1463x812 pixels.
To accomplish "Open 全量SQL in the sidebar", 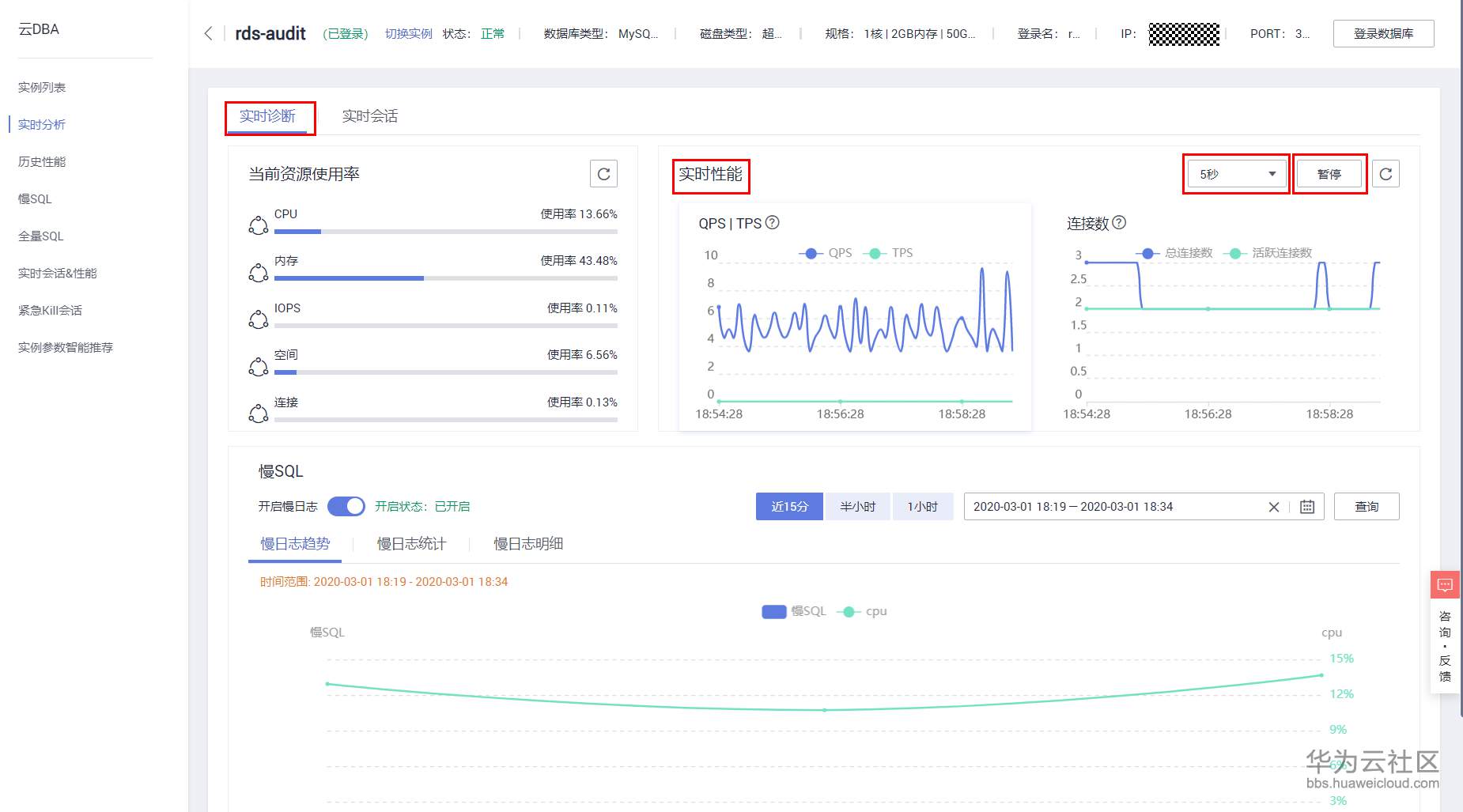I will pyautogui.click(x=41, y=236).
